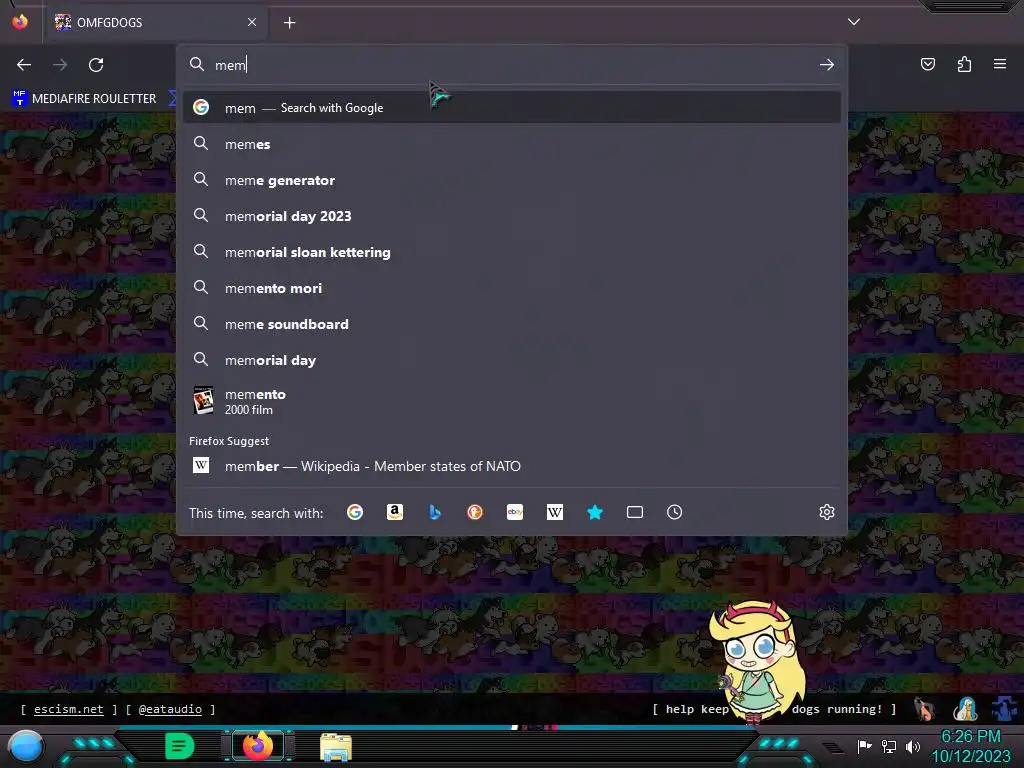Click the Firefox logo in the title bar
This screenshot has width=1024, height=768.
click(x=20, y=22)
